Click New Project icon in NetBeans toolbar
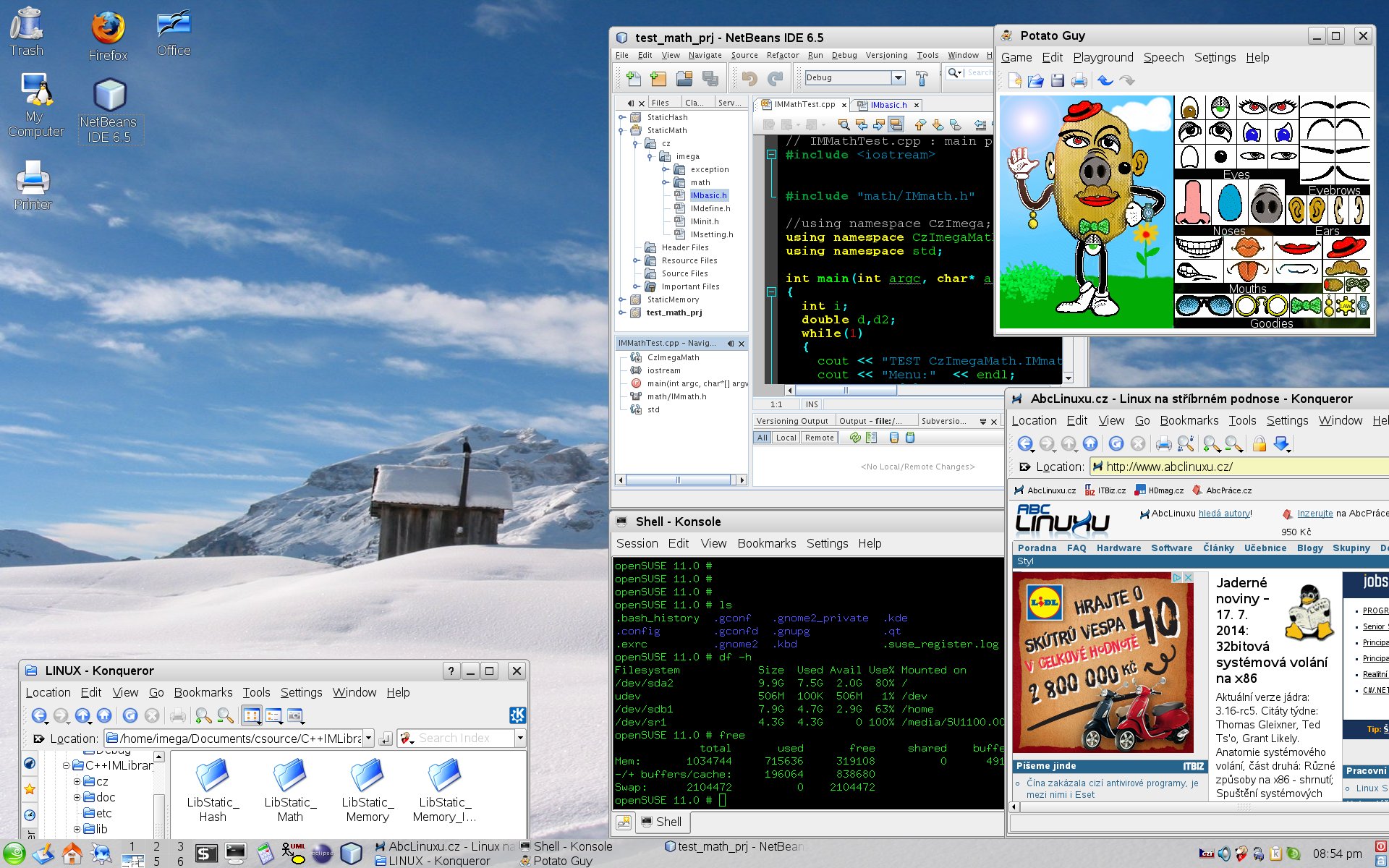 (658, 77)
